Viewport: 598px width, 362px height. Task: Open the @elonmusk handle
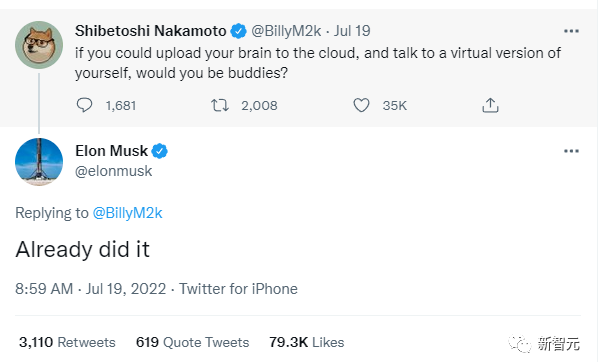[x=114, y=171]
